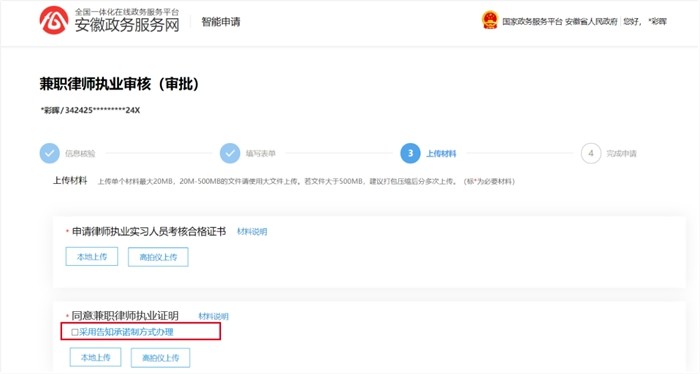Click the heading 兼职律师执业审核（审批）
This screenshot has height=374, width=700.
tap(119, 84)
